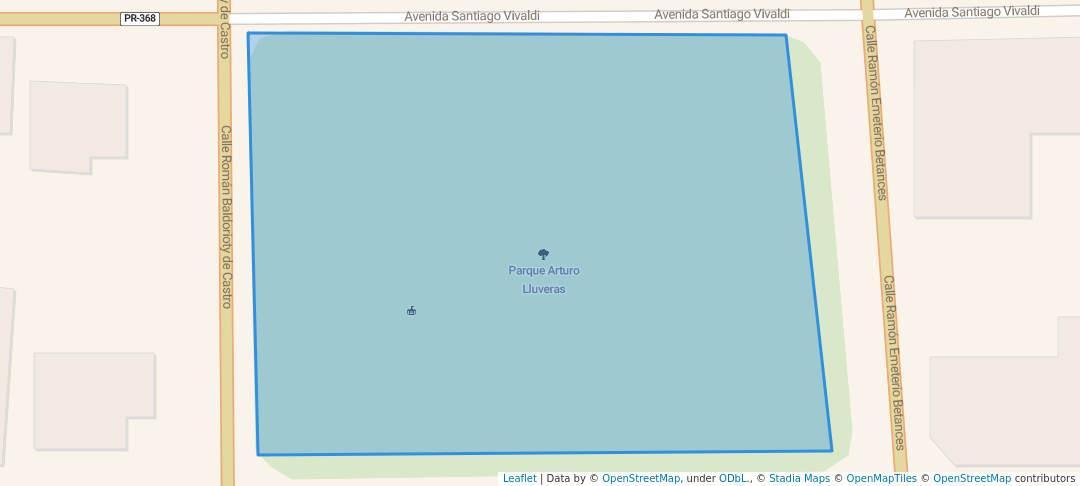Follow the ODbL license link

(734, 478)
